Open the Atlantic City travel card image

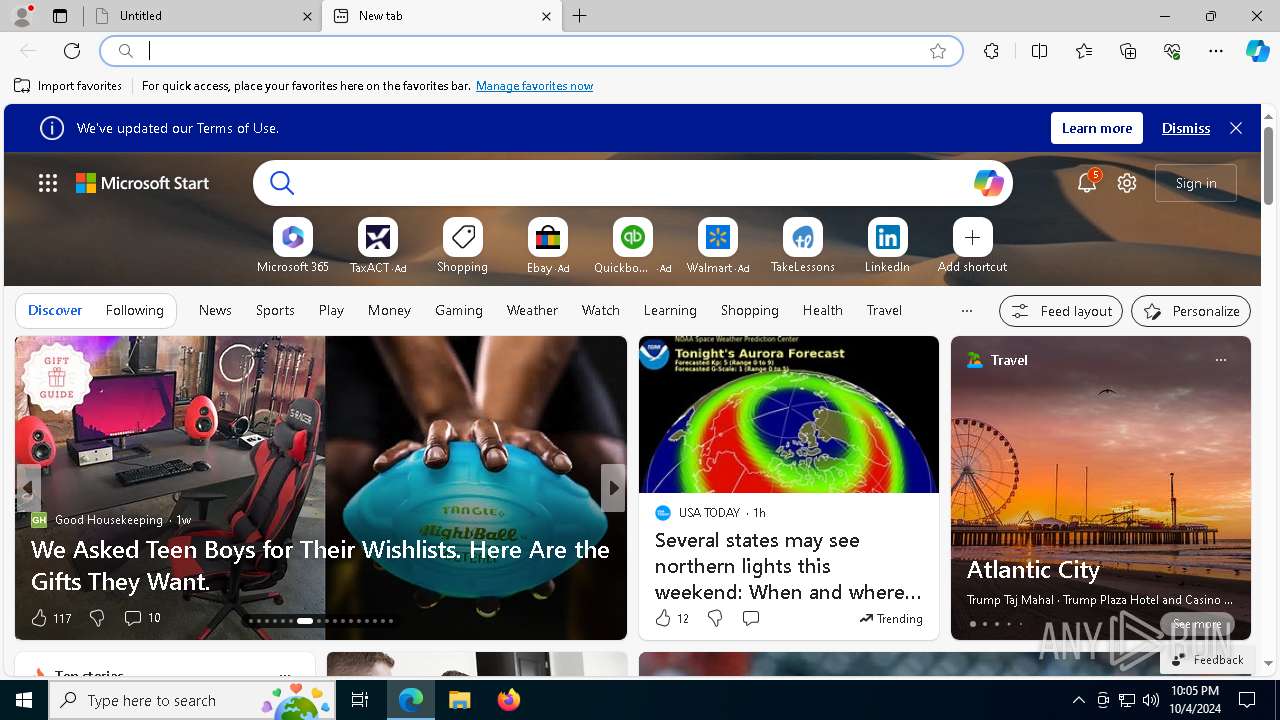pyautogui.click(x=1100, y=488)
